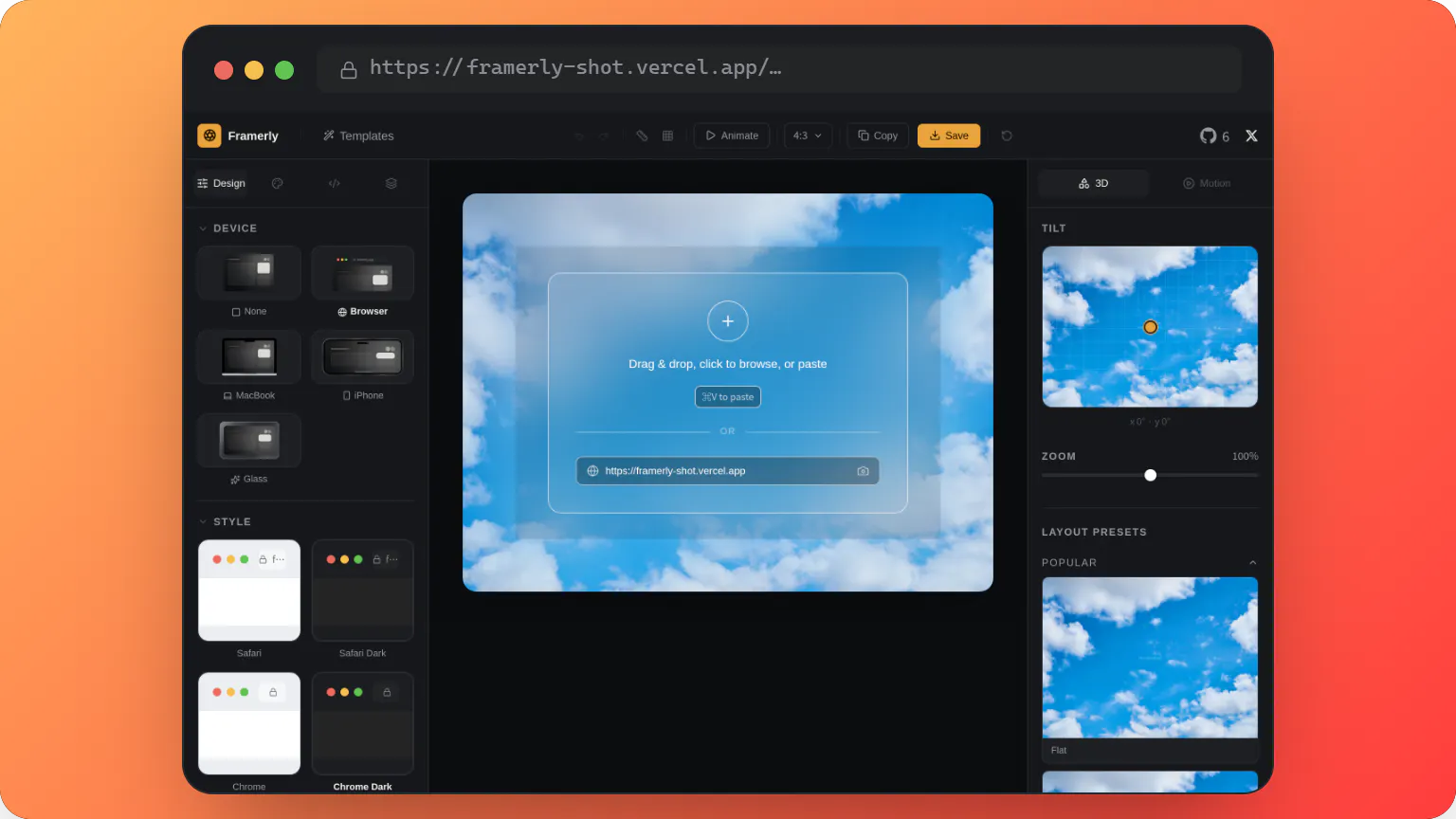Select the Glass device frame
This screenshot has width=1456, height=819.
point(249,449)
